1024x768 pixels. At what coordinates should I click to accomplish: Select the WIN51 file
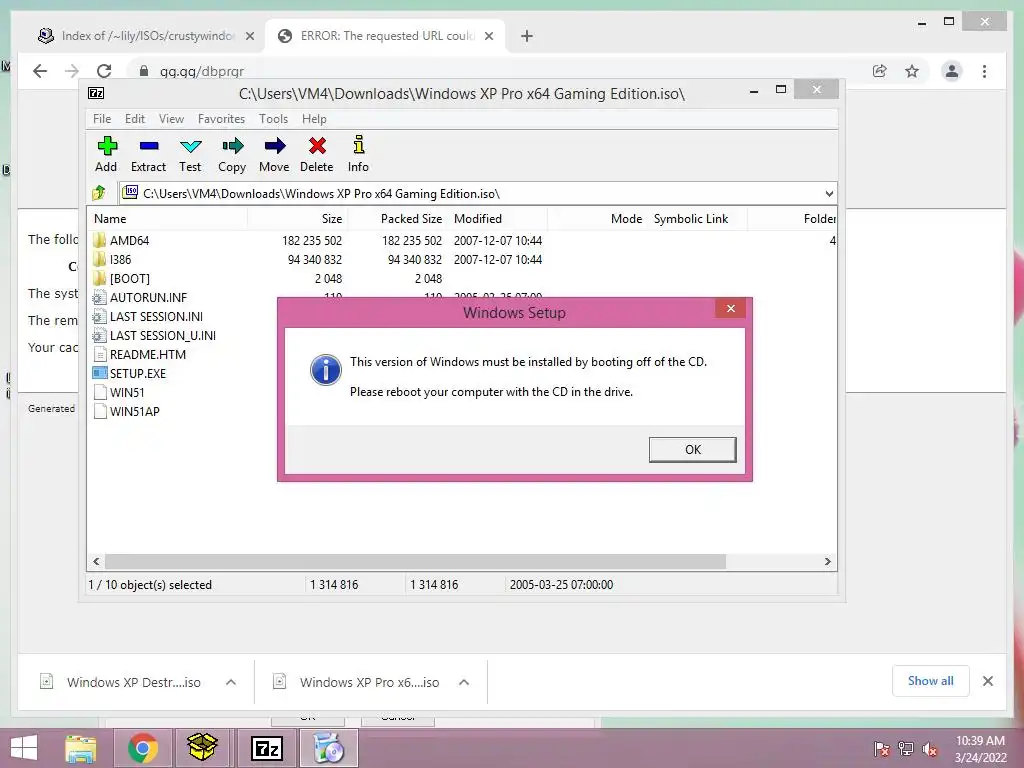[x=127, y=392]
